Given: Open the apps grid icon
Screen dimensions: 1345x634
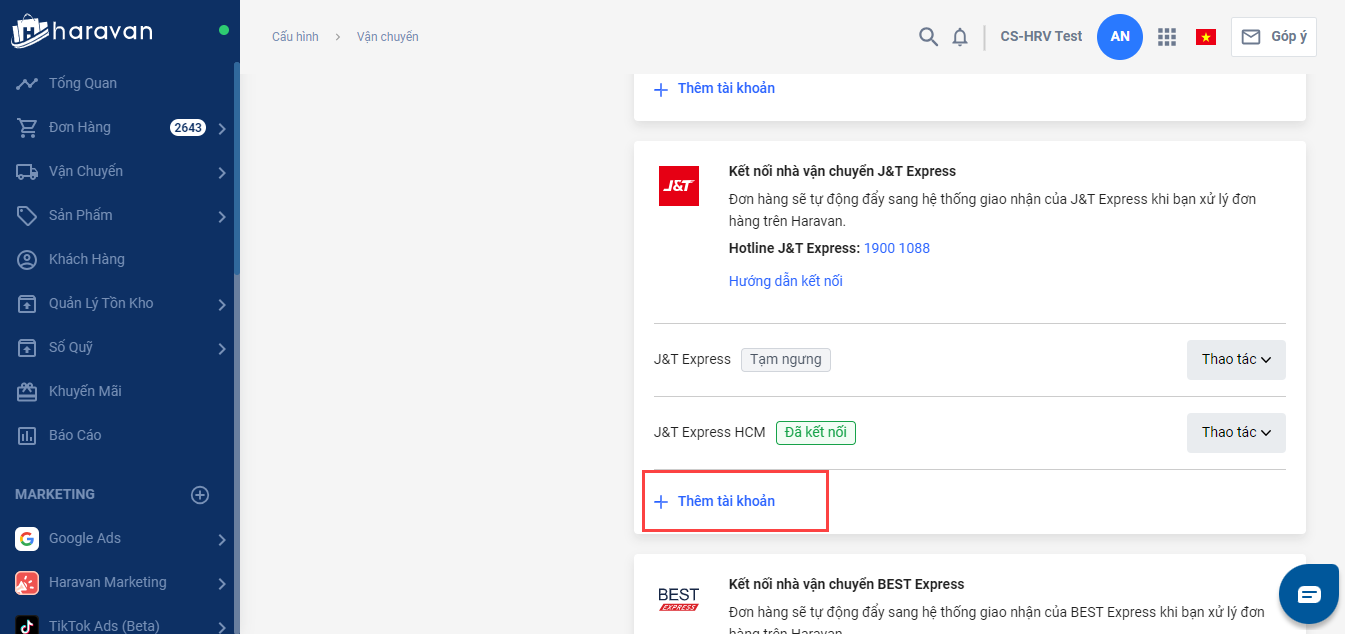Looking at the screenshot, I should pos(1166,37).
